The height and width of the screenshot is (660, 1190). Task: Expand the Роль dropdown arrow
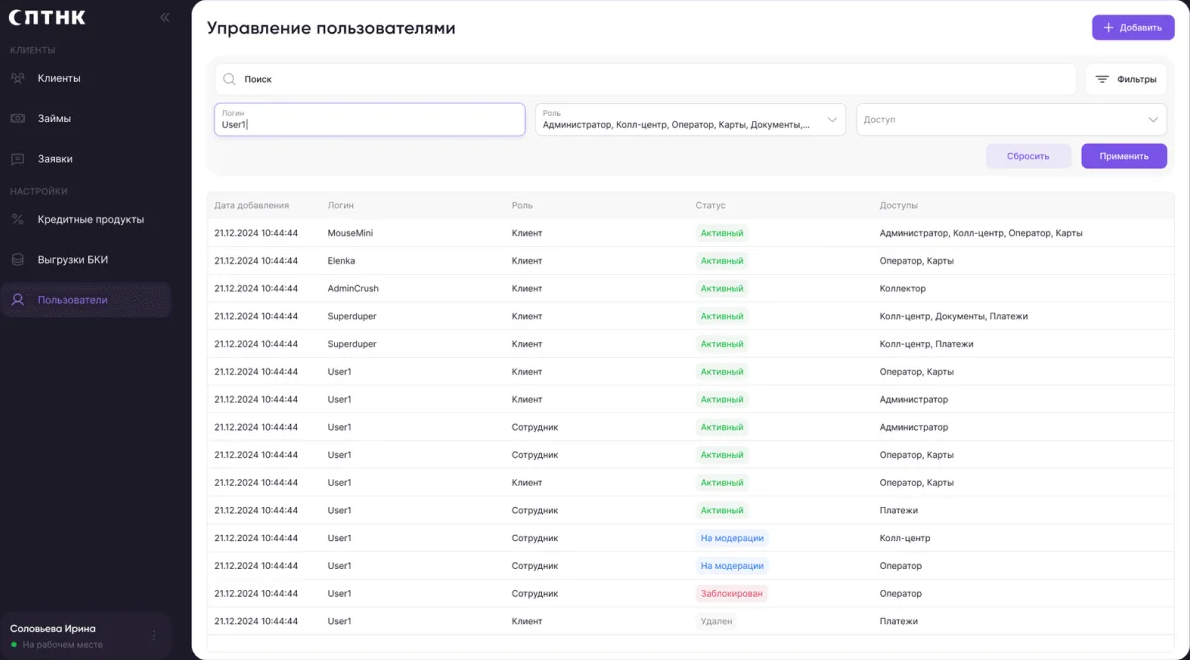coord(832,120)
